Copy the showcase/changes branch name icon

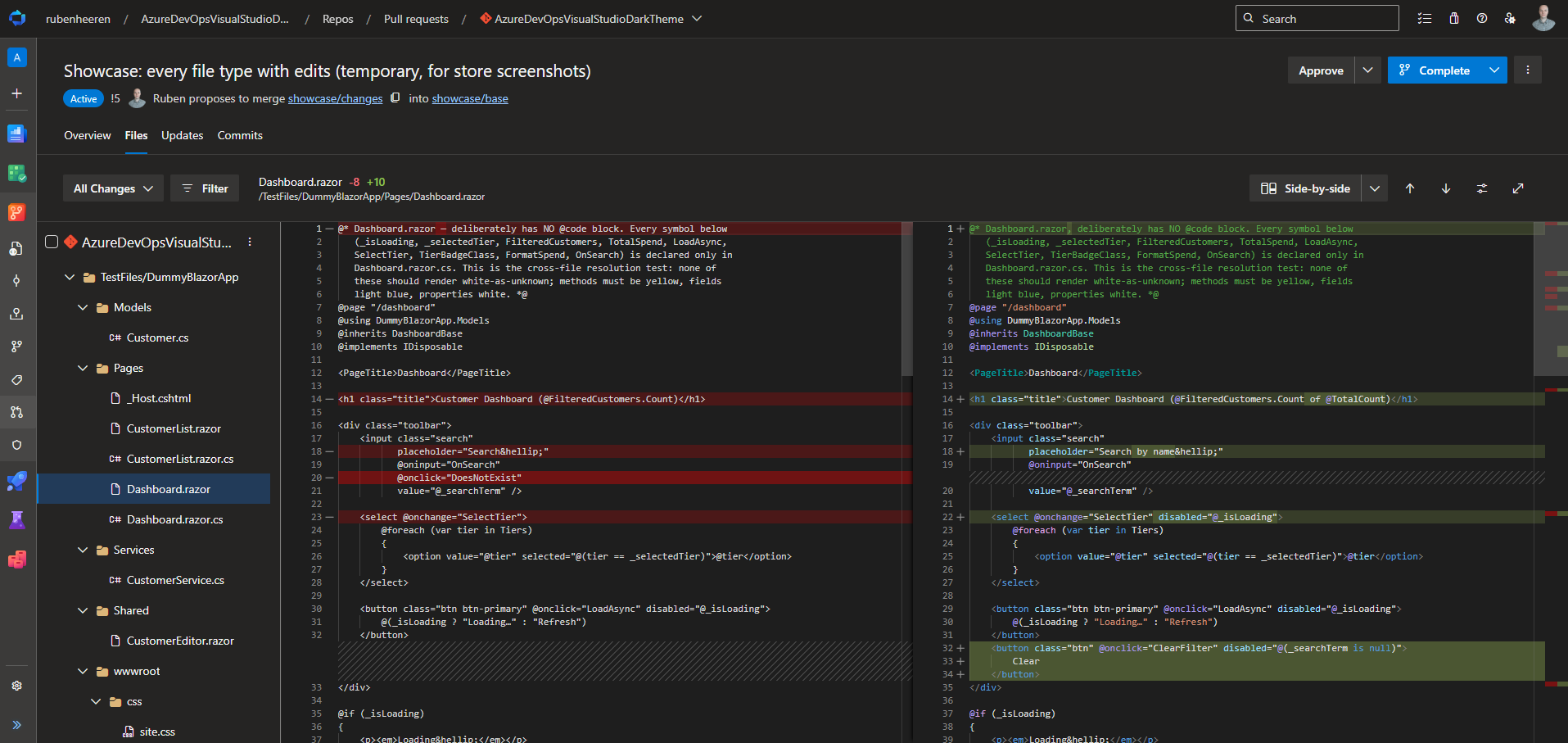coord(395,98)
